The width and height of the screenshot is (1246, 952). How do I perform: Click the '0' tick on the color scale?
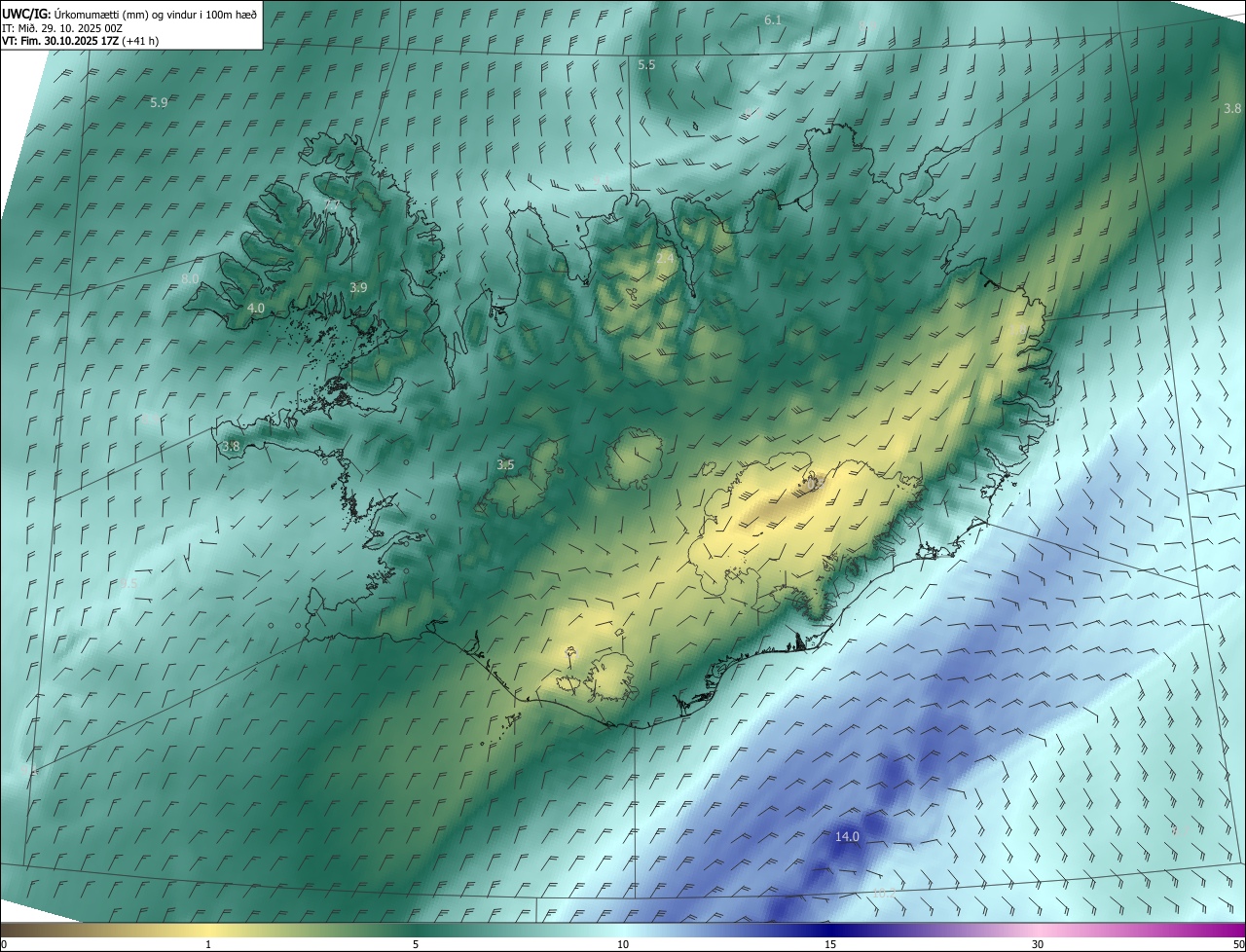(4, 944)
